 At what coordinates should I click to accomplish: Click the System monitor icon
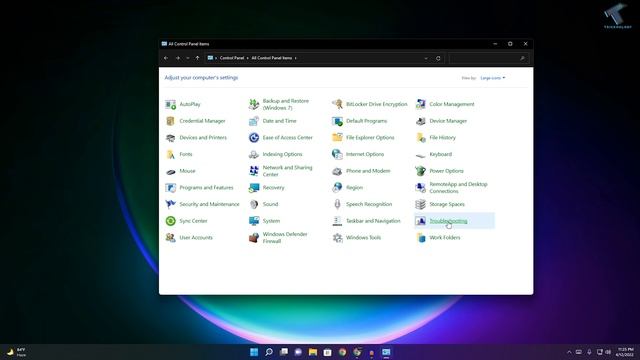coord(254,221)
